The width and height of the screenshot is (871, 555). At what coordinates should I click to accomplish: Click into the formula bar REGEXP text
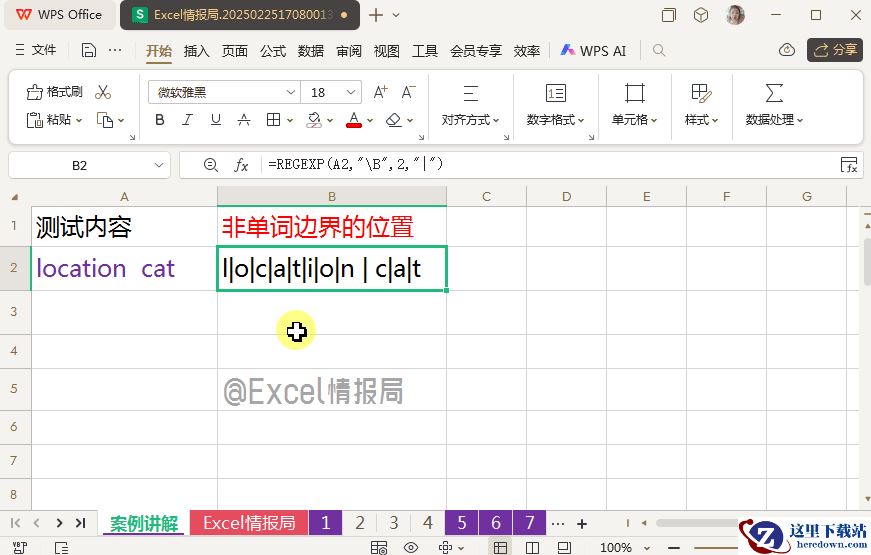(356, 164)
